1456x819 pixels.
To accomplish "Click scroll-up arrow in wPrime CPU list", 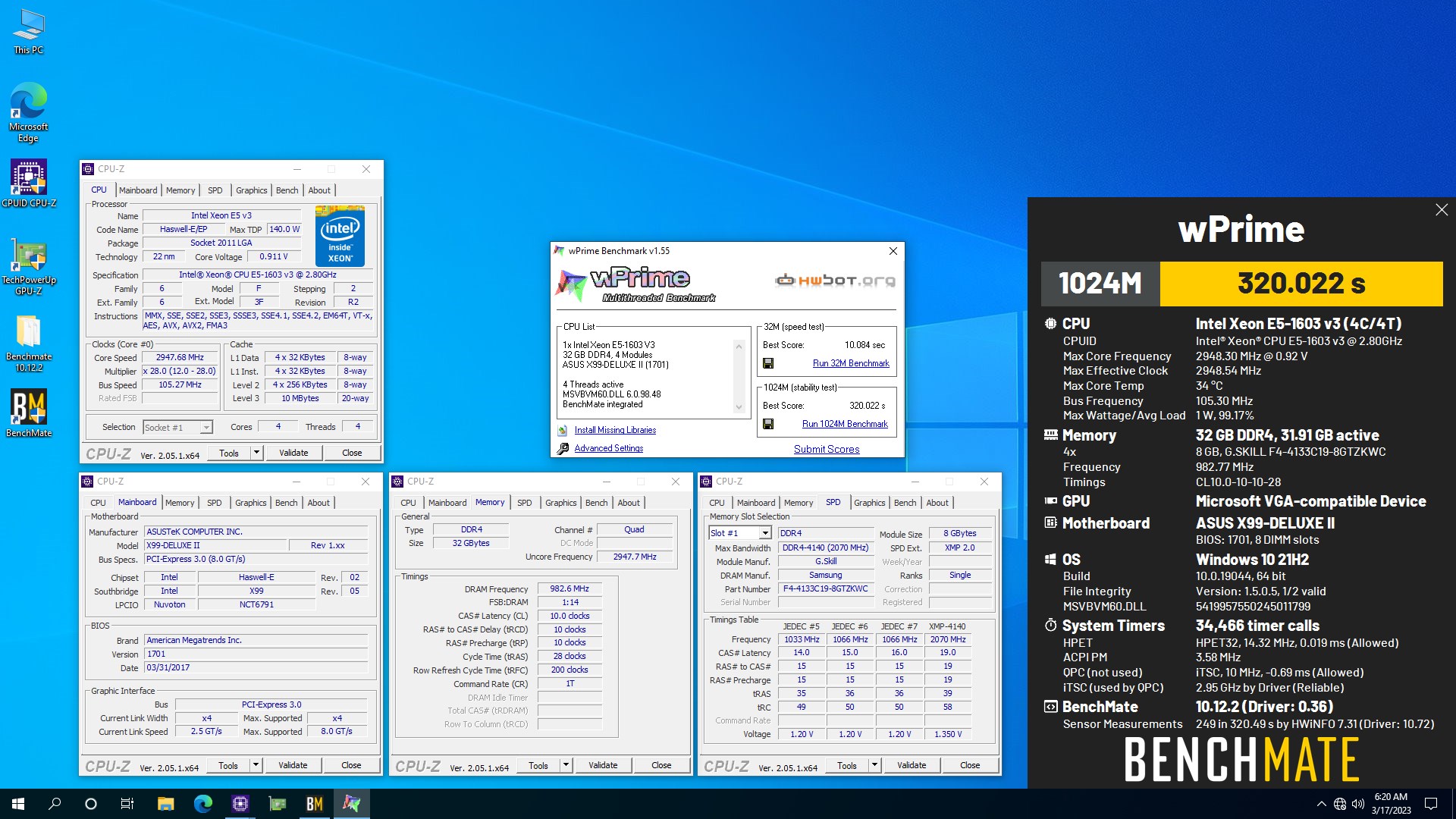I will (x=739, y=347).
